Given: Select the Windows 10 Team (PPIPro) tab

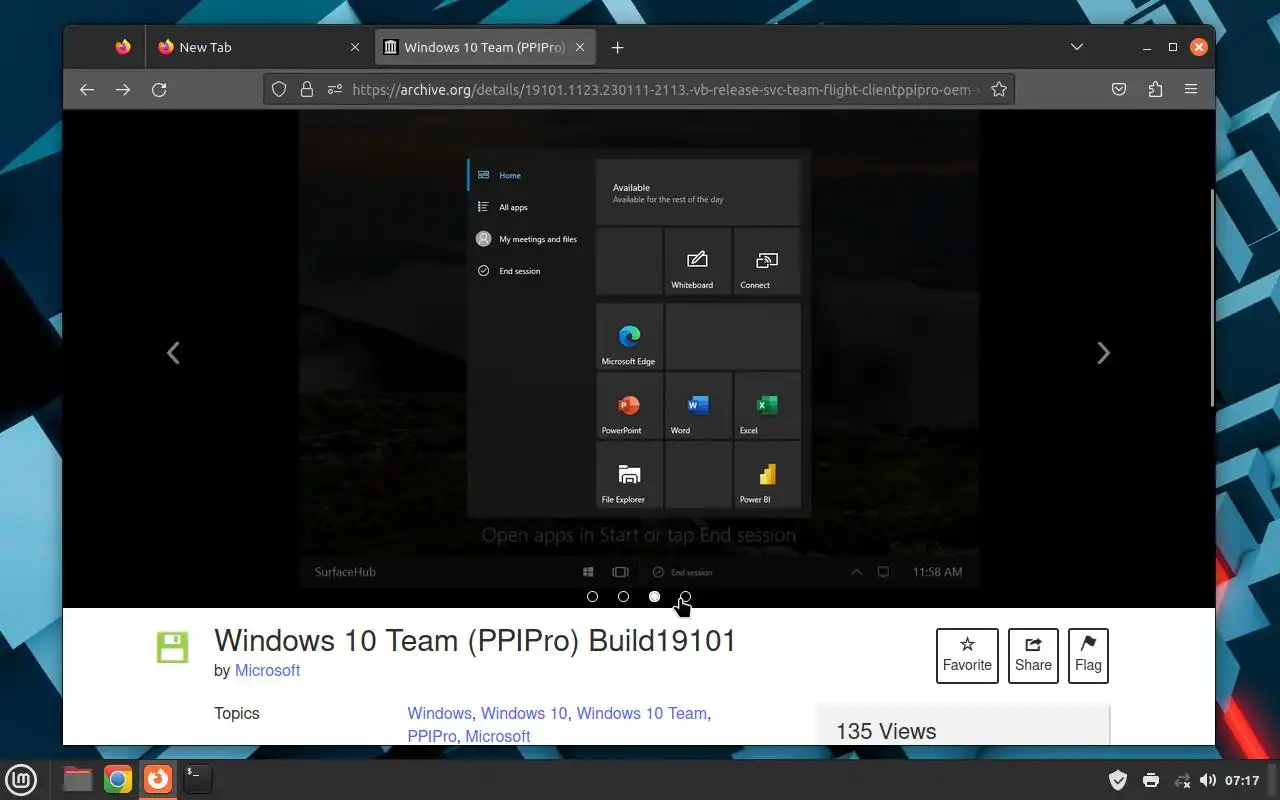Looking at the screenshot, I should 485,47.
